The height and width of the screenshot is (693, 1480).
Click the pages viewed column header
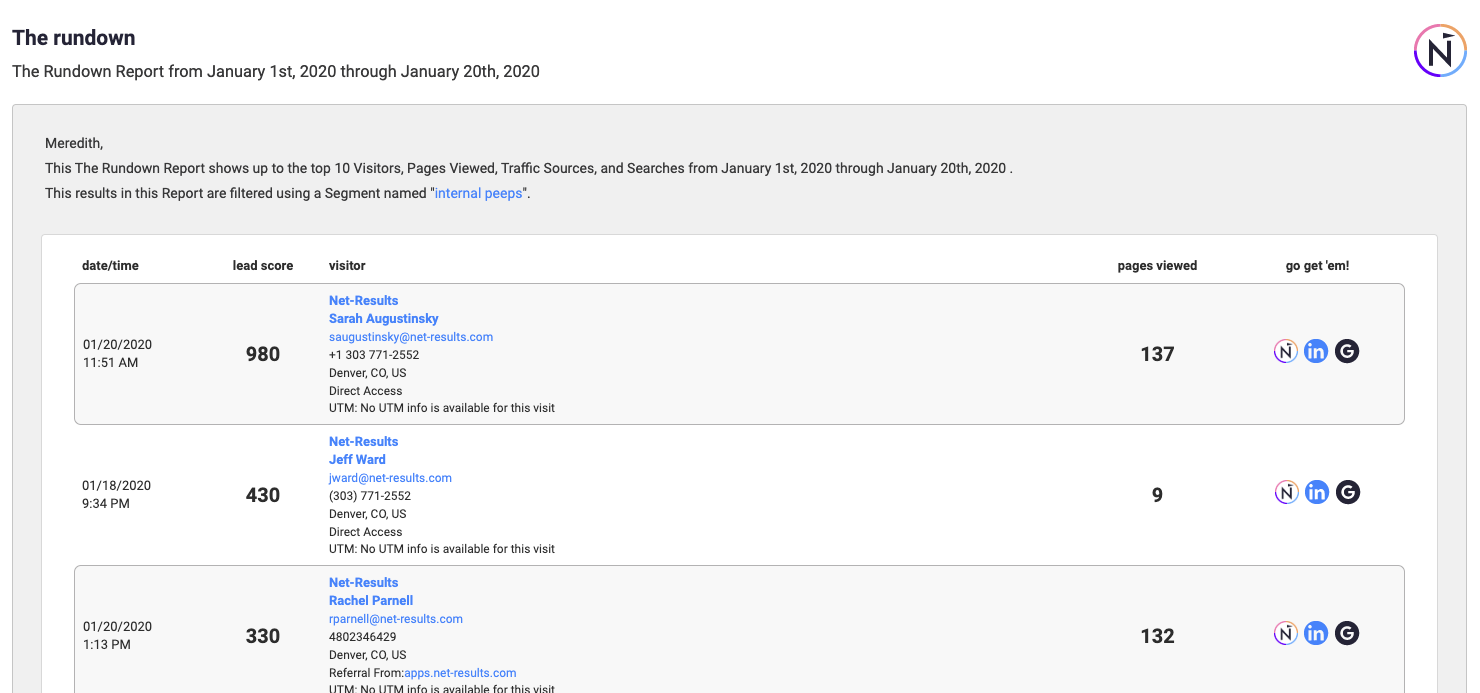(1157, 266)
